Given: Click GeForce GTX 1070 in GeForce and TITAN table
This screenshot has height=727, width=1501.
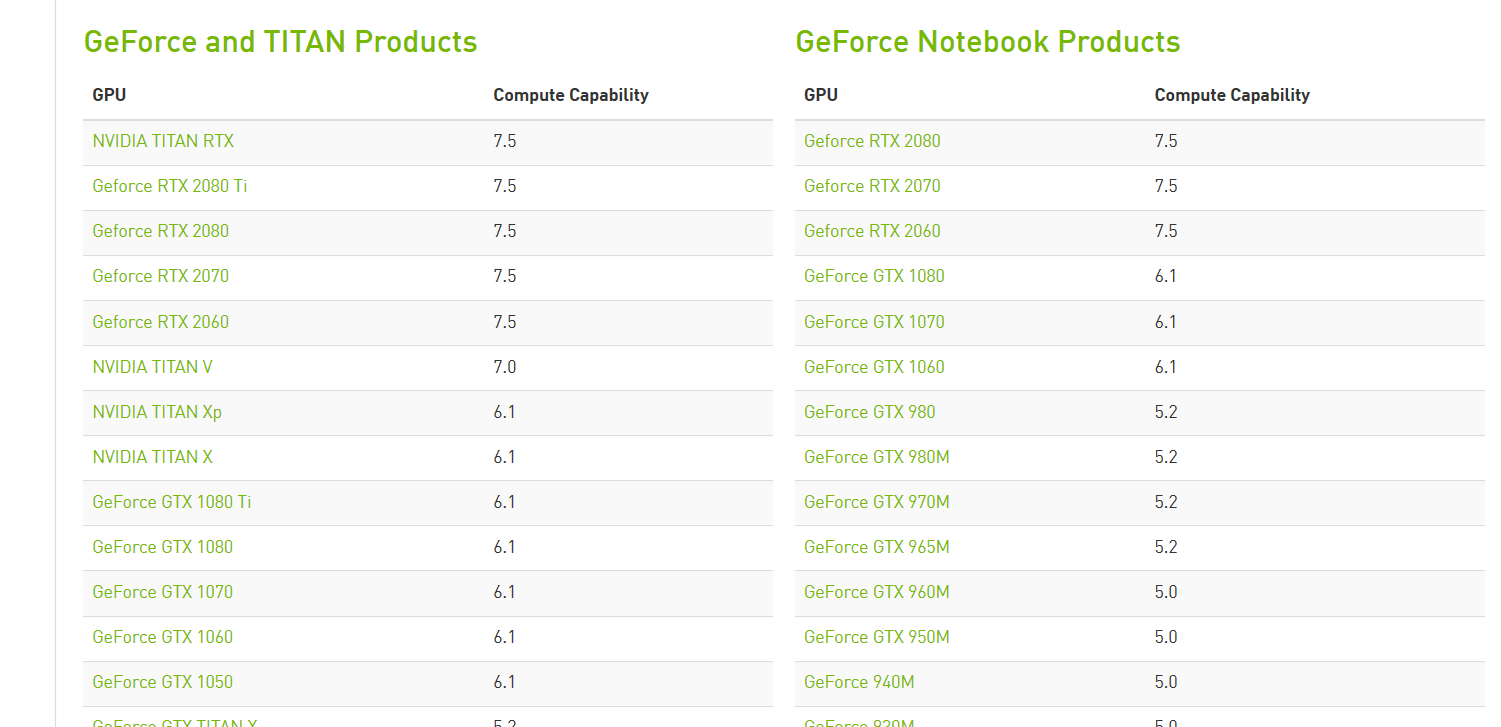Looking at the screenshot, I should pos(162,592).
